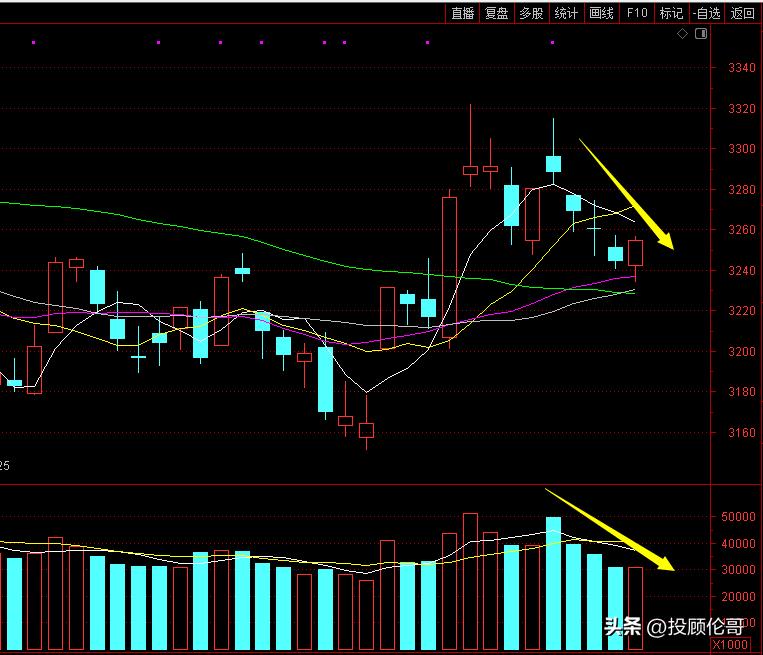Viewport: 763px width, 655px height.
Task: Select the yellow arrow on volume chart
Action: (x=610, y=530)
